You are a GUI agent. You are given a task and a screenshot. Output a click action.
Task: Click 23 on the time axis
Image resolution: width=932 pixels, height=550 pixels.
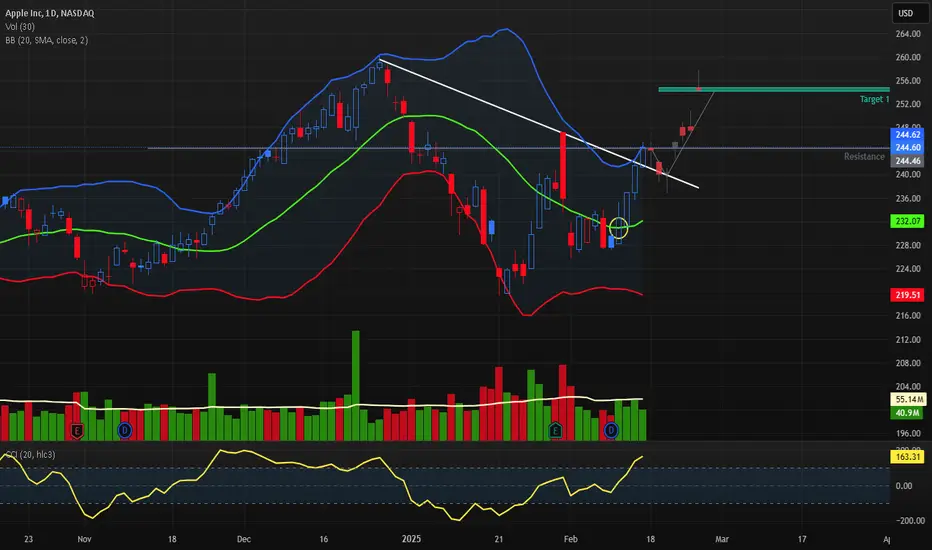(29, 539)
